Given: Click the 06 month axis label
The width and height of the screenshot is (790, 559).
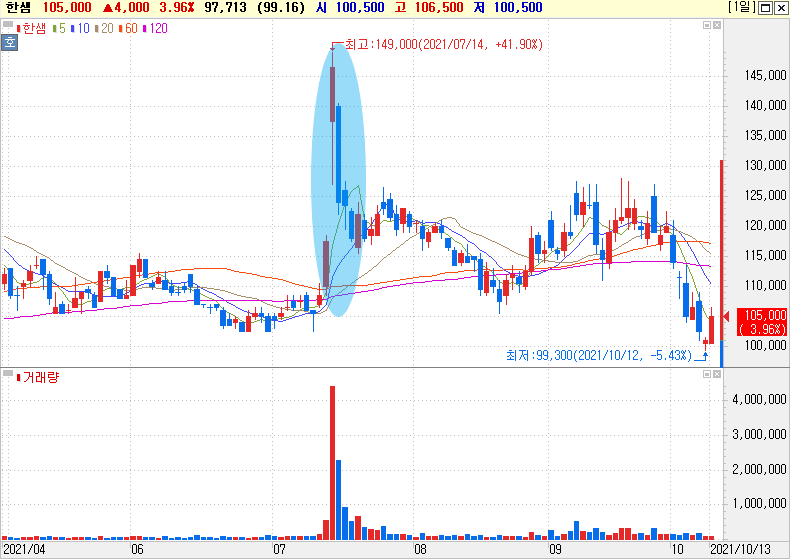Looking at the screenshot, I should pyautogui.click(x=137, y=549).
